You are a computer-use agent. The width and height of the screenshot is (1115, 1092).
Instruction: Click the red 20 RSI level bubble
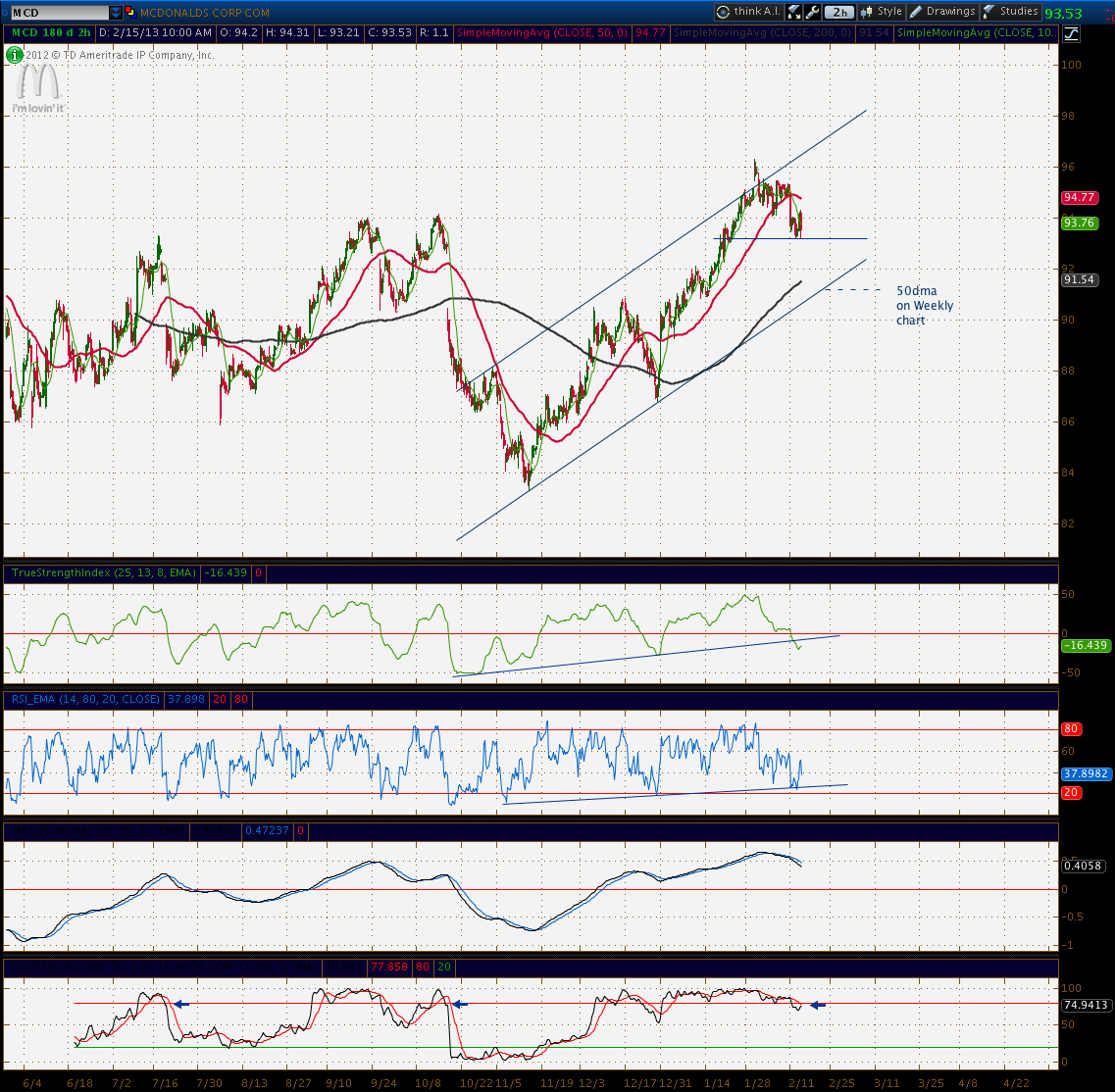[x=1071, y=793]
